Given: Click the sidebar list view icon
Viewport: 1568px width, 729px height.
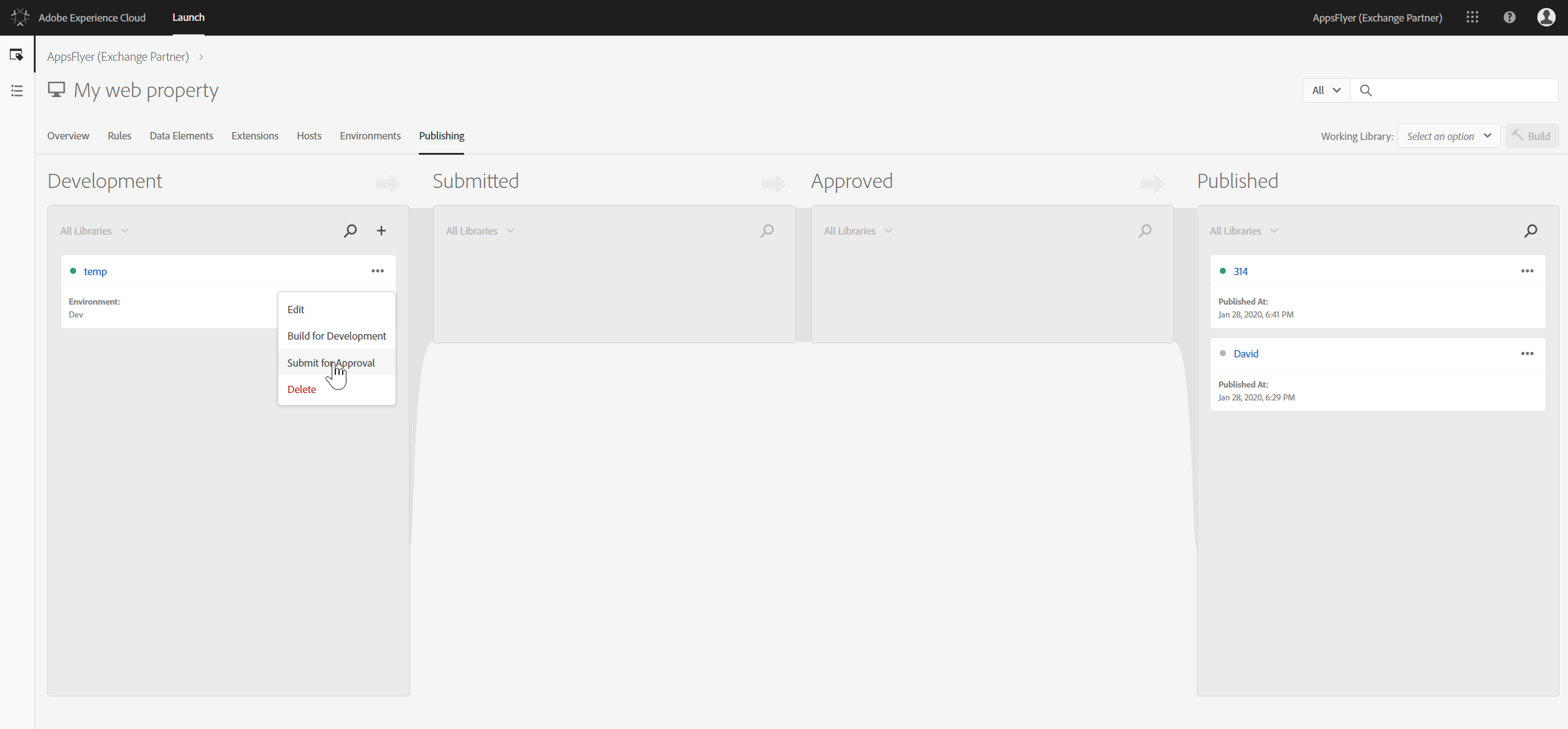Looking at the screenshot, I should coord(17,91).
